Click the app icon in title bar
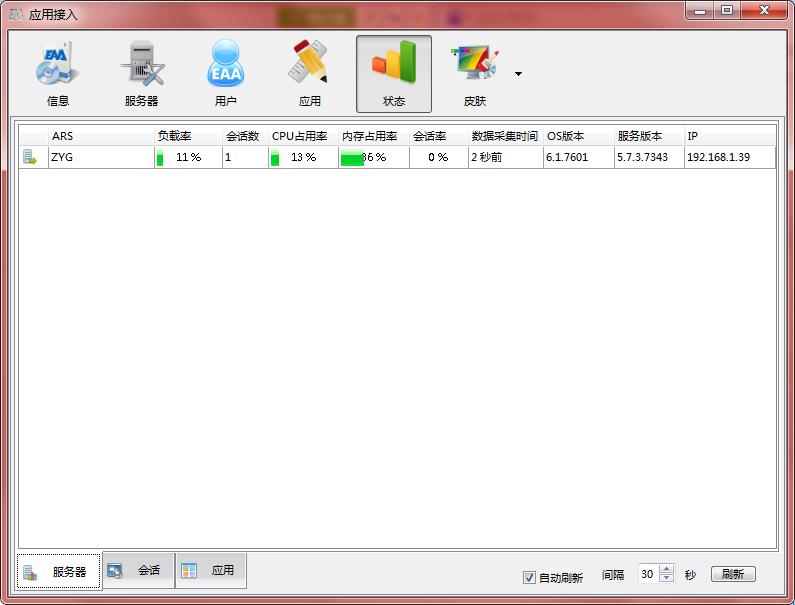Screen dimensions: 795x605 click(x=16, y=14)
